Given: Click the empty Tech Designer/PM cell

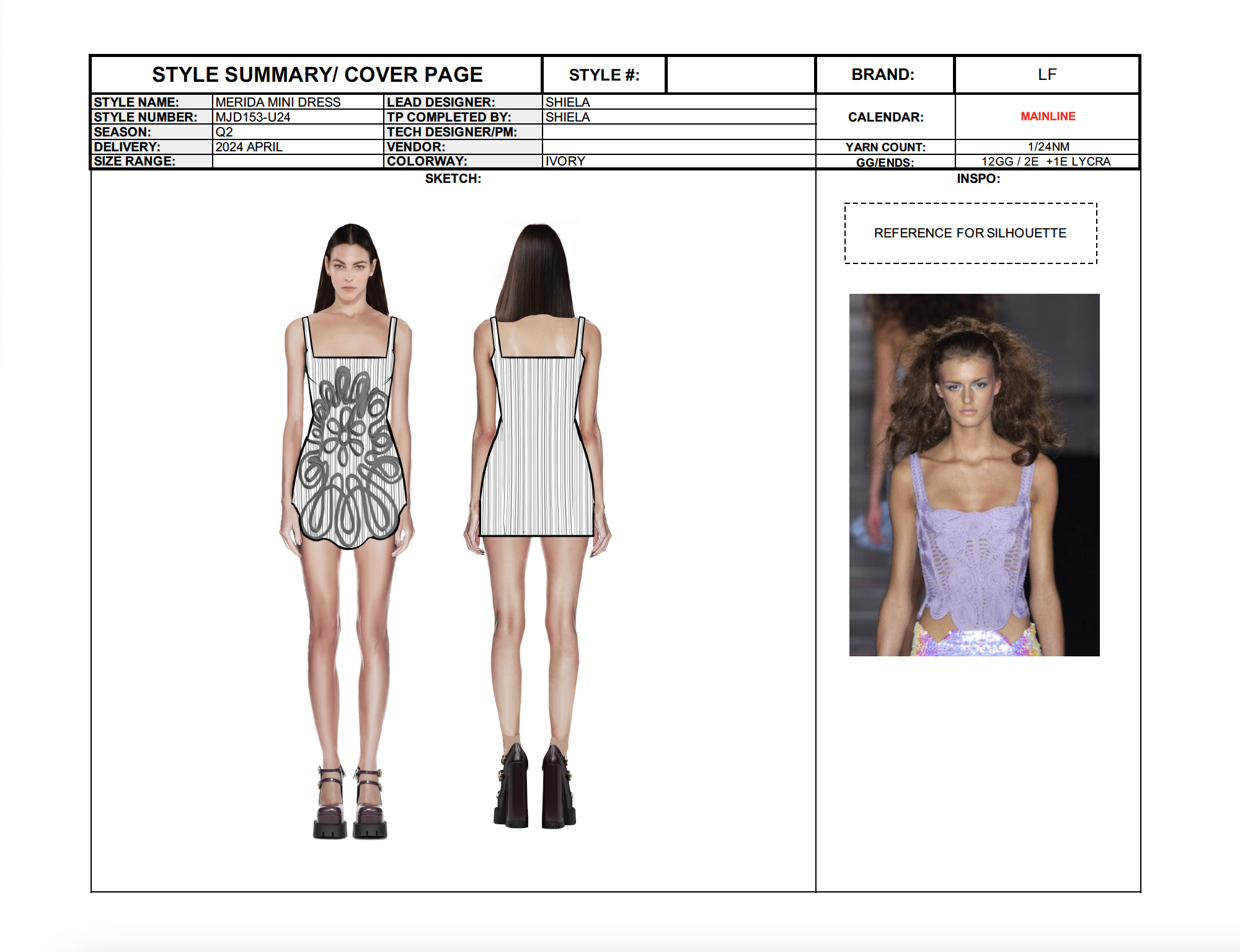Looking at the screenshot, I should tap(679, 132).
